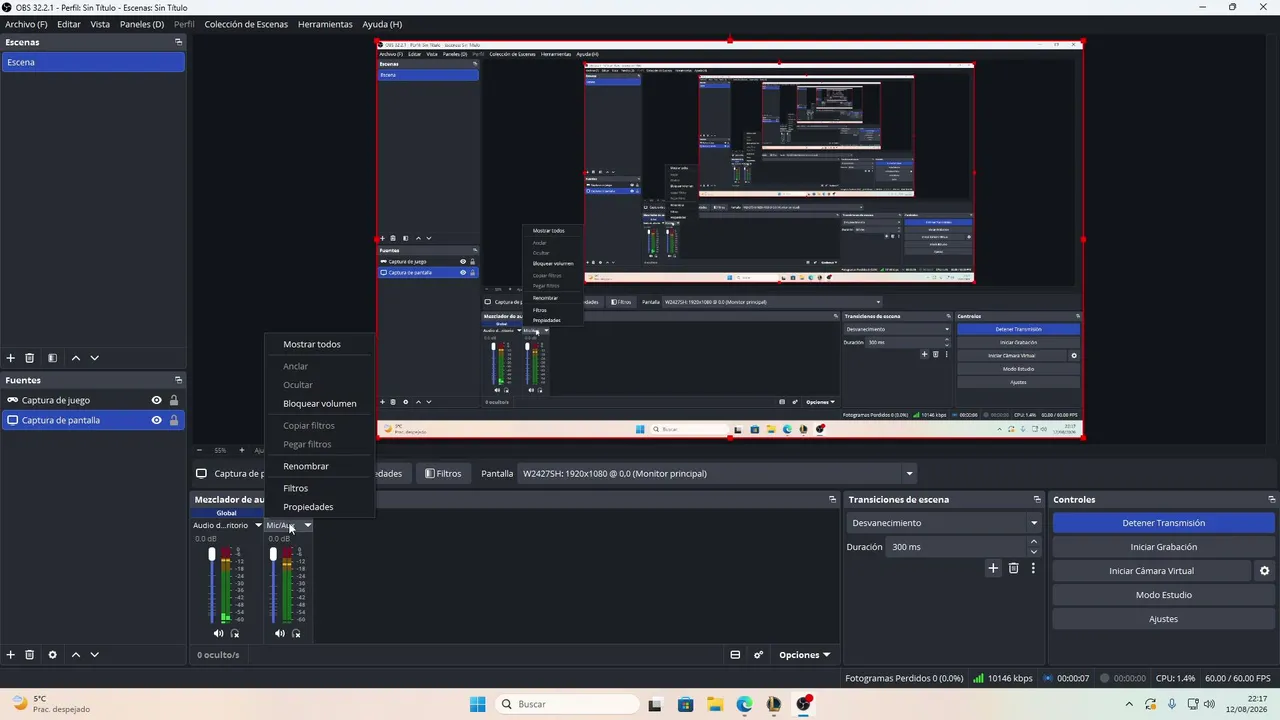This screenshot has width=1280, height=720.
Task: Start virtual camera with Iniciar Cámara Virtual
Action: coord(1151,571)
